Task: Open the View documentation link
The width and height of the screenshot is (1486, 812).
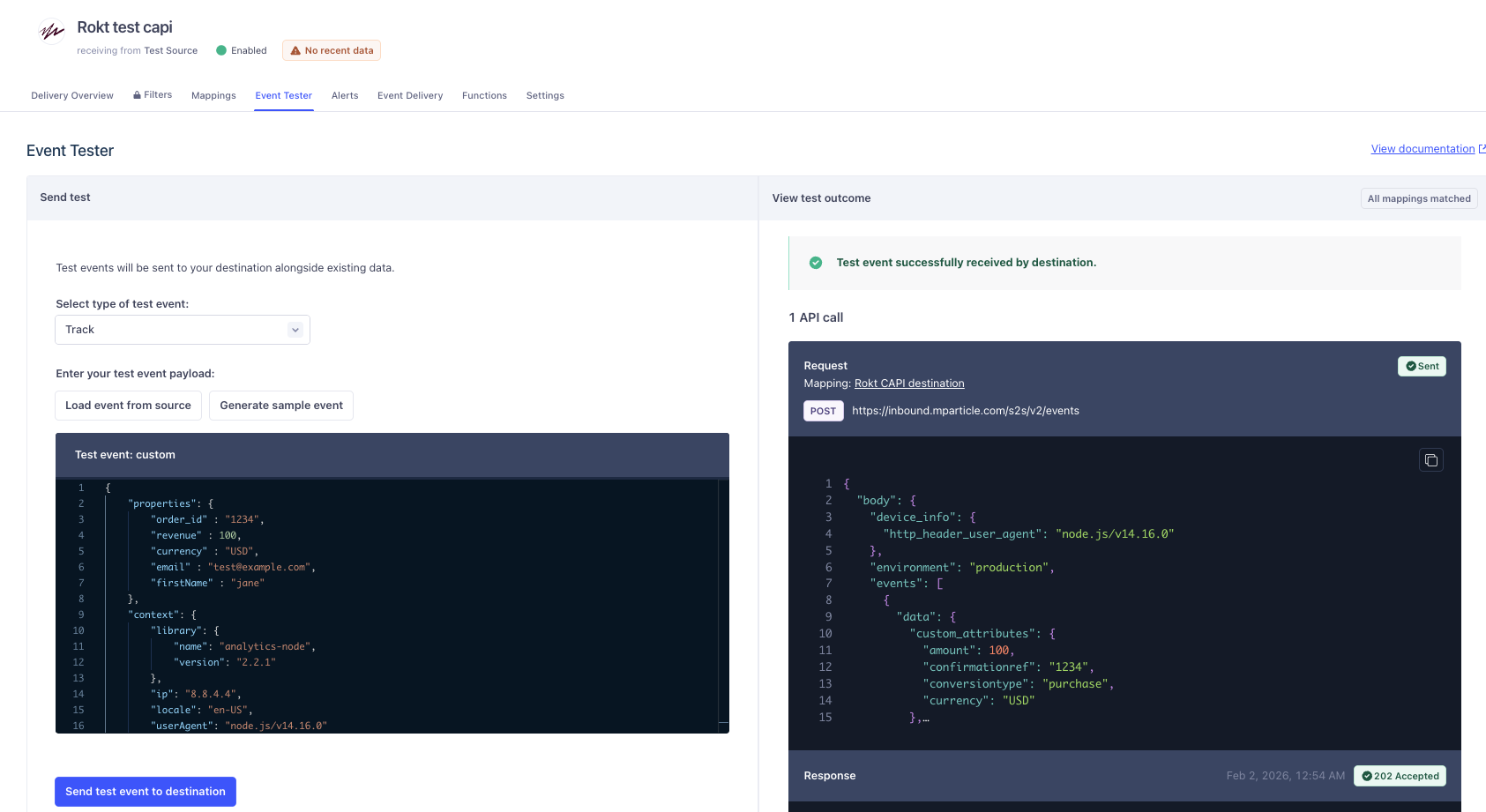Action: click(x=1422, y=149)
